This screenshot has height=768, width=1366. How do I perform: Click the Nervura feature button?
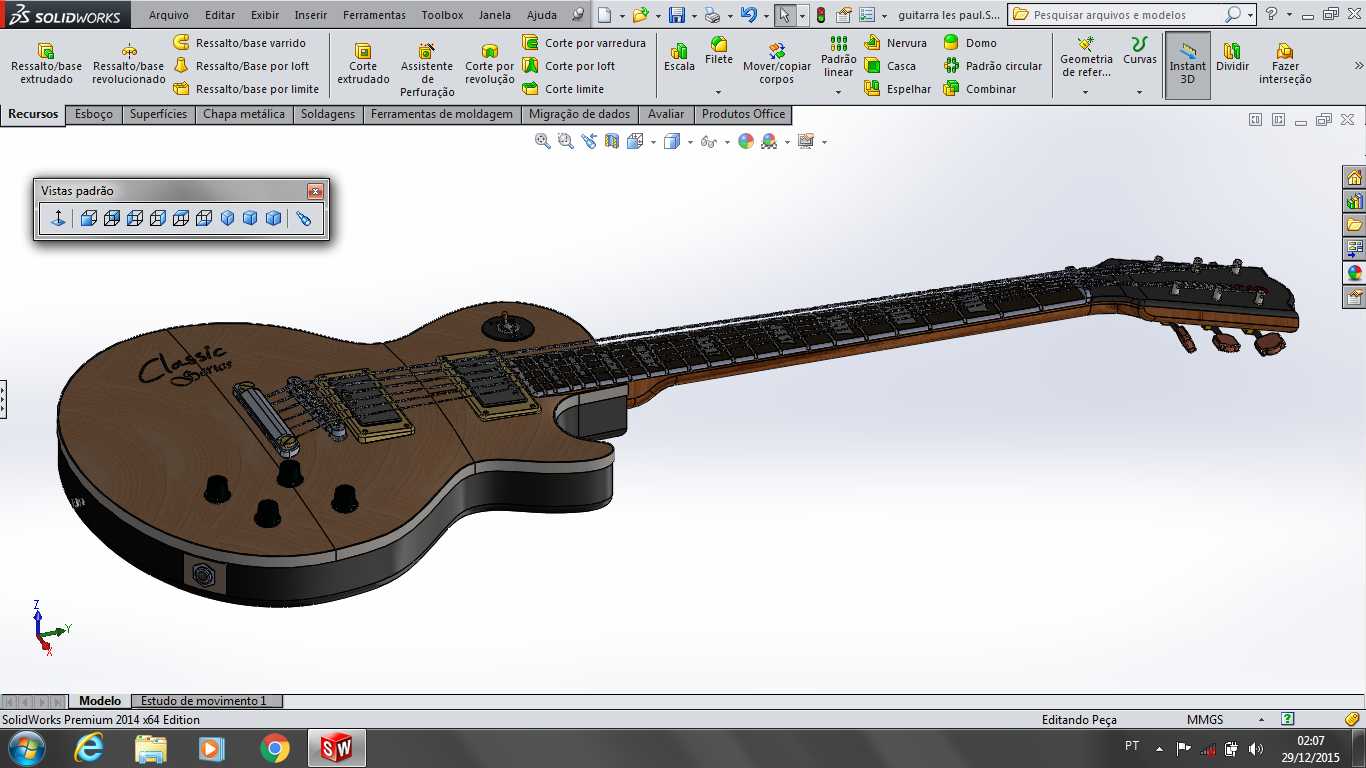[896, 43]
